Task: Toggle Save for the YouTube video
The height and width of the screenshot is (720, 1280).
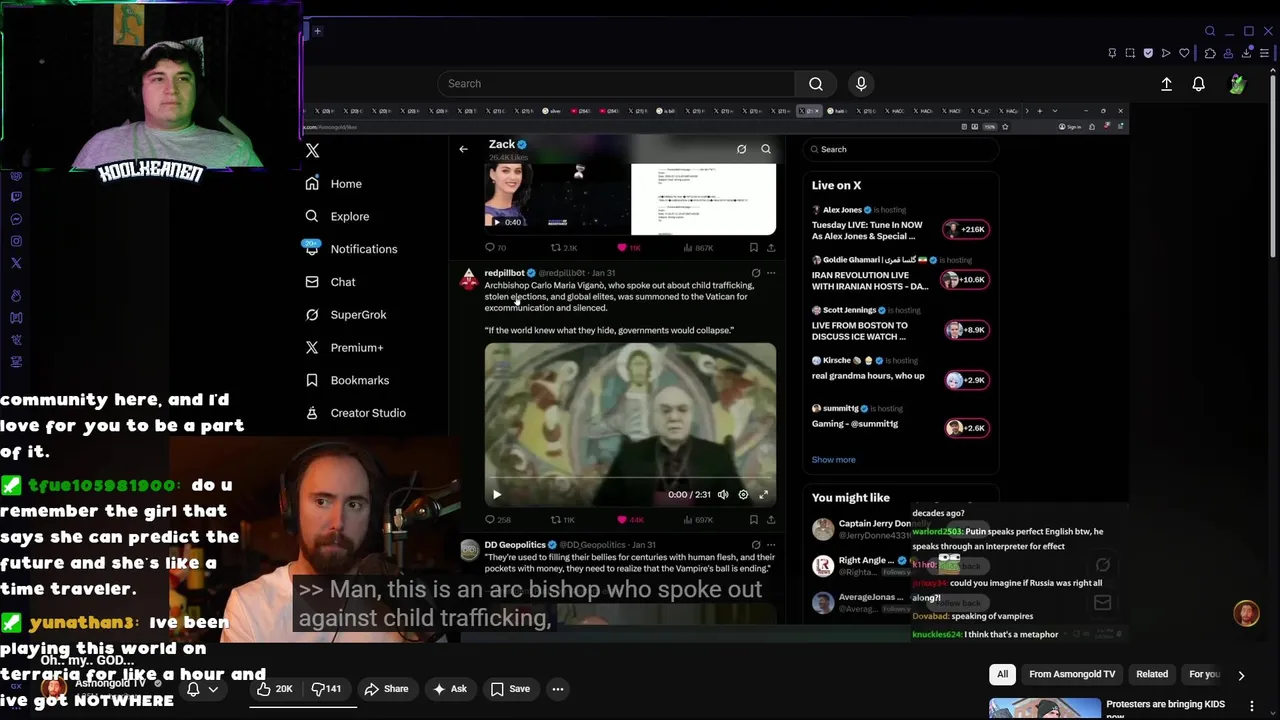Action: pyautogui.click(x=510, y=689)
